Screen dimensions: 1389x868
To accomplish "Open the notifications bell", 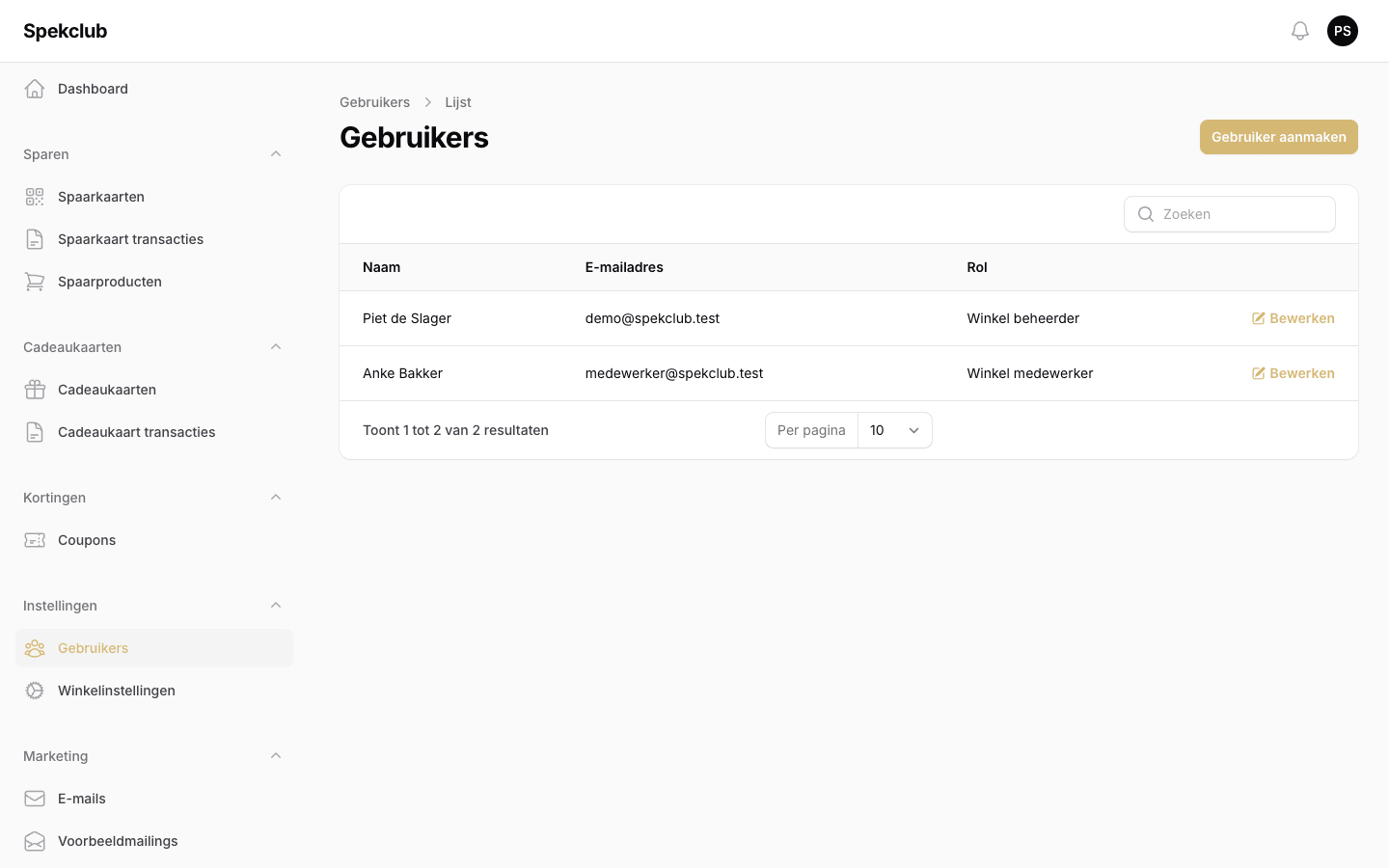I will click(x=1300, y=31).
